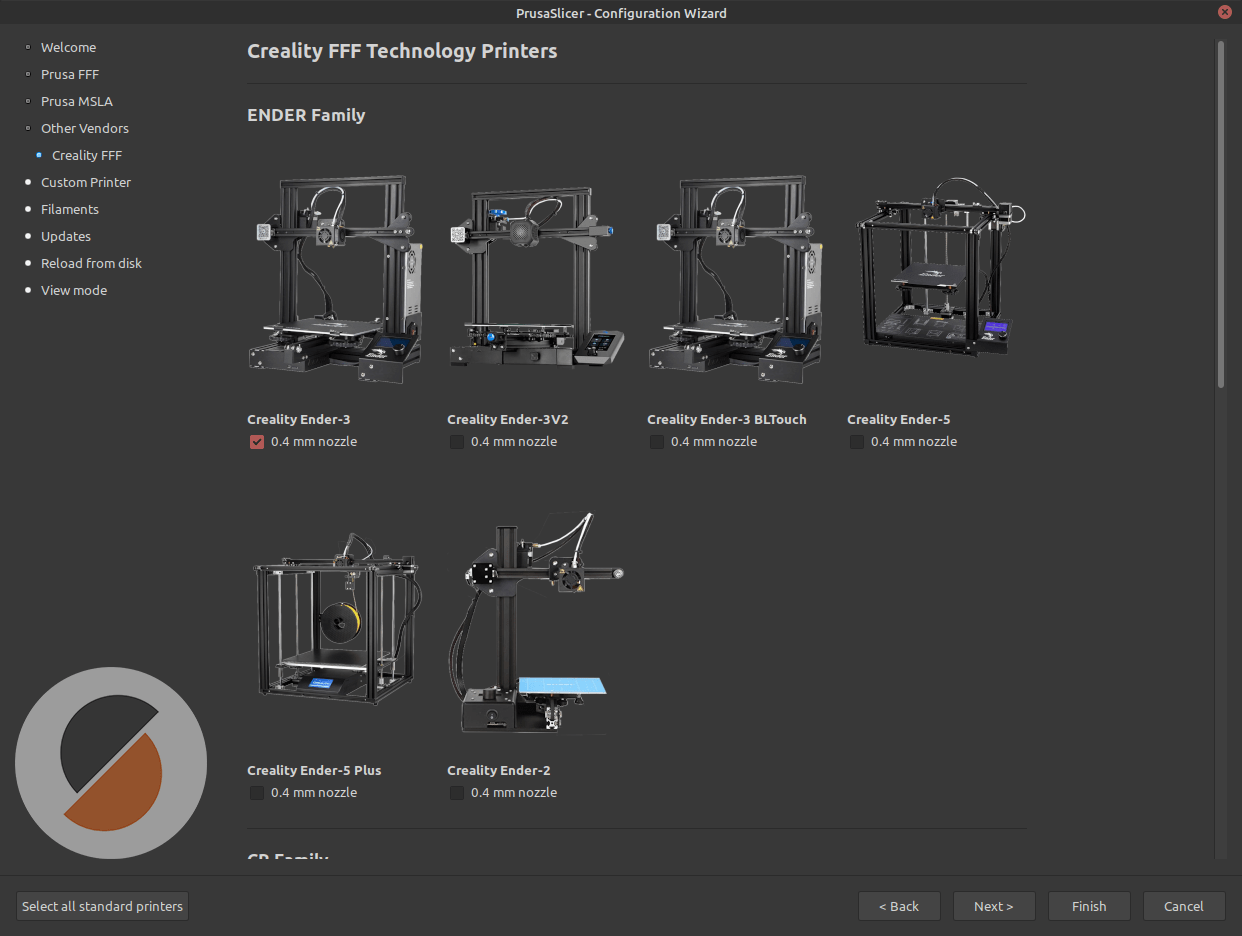Click the Creality Ender-3 label
Viewport: 1242px width, 936px height.
(x=299, y=419)
